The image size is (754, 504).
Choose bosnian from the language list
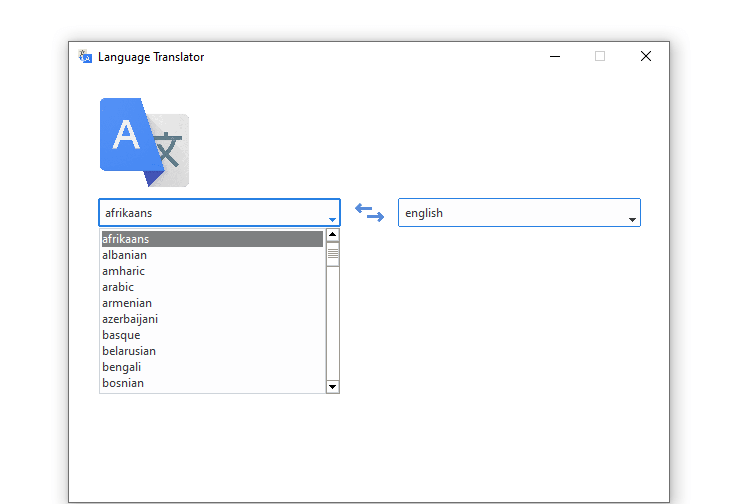pyautogui.click(x=123, y=383)
